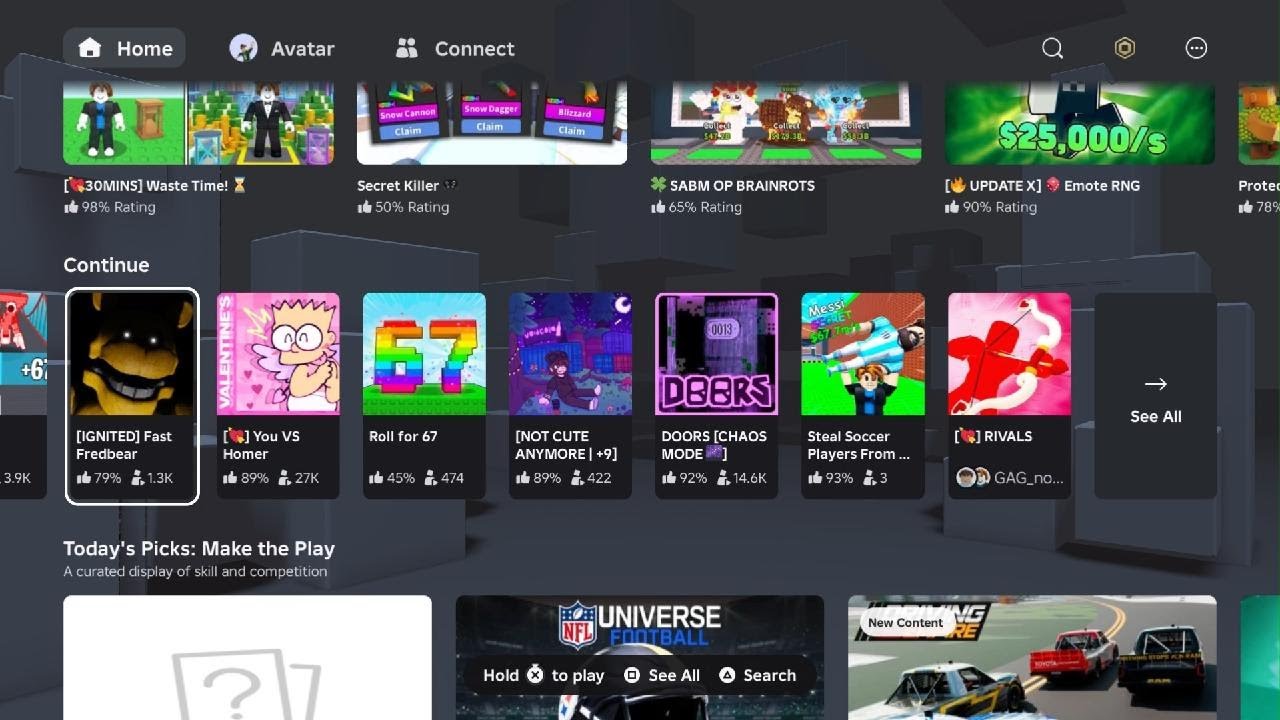Open the NOT CUTE ANYMORE game thumbnail

point(570,354)
